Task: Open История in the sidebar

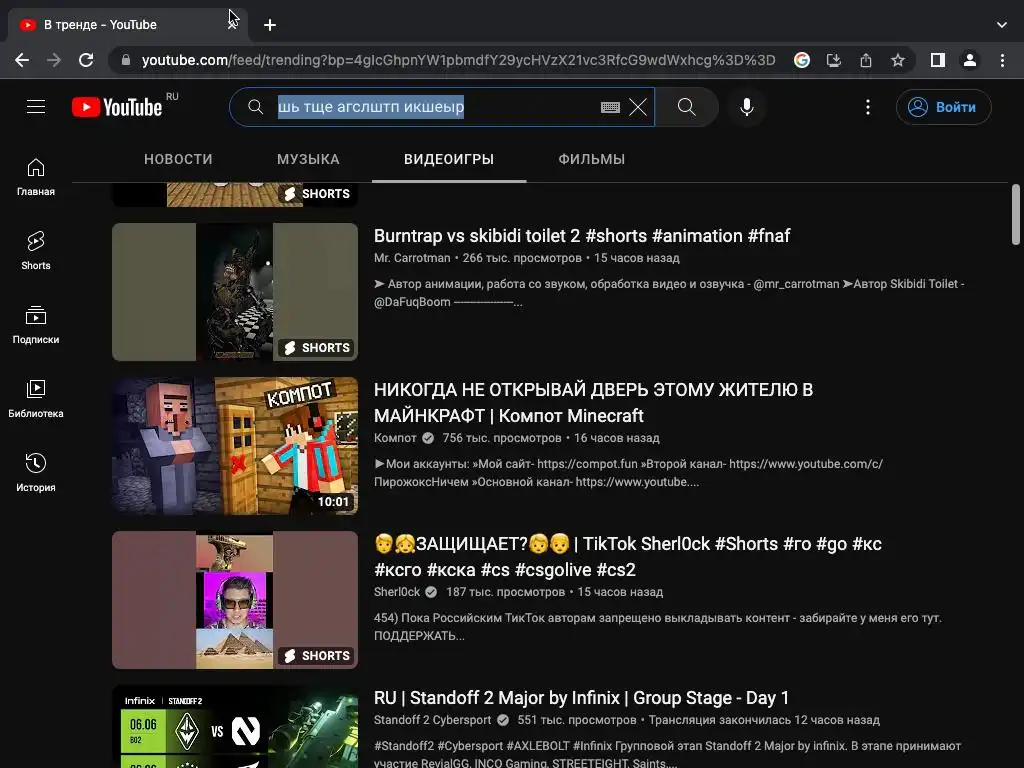Action: [36, 473]
